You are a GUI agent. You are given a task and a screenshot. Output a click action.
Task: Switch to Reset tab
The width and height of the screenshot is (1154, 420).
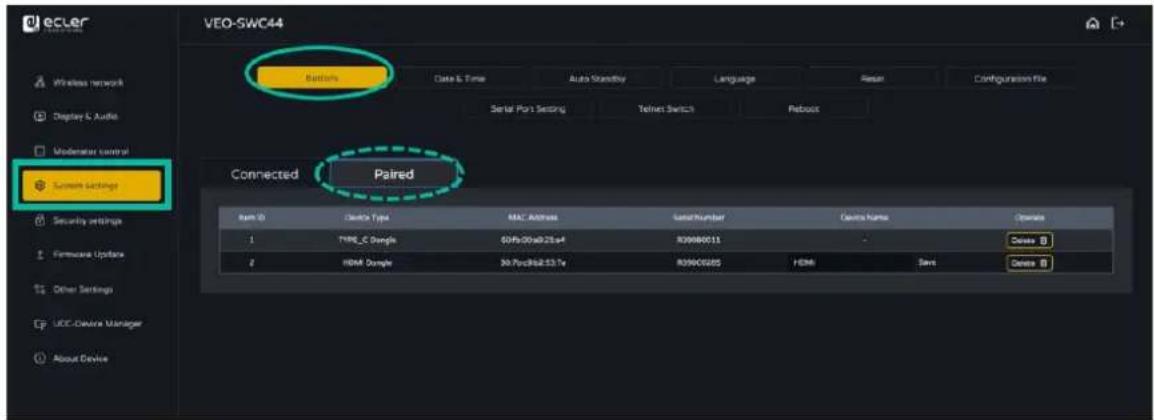[x=873, y=77]
